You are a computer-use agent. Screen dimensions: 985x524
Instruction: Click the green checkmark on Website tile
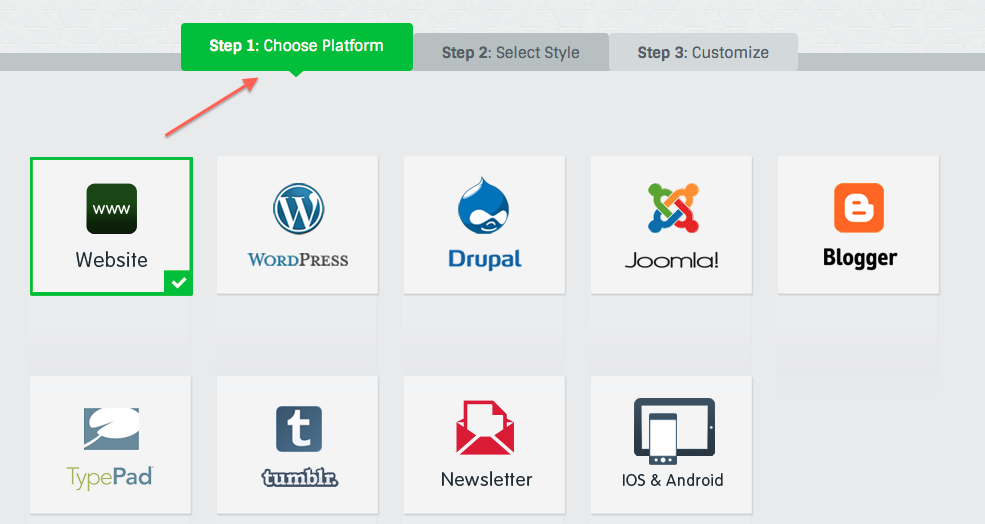click(179, 283)
